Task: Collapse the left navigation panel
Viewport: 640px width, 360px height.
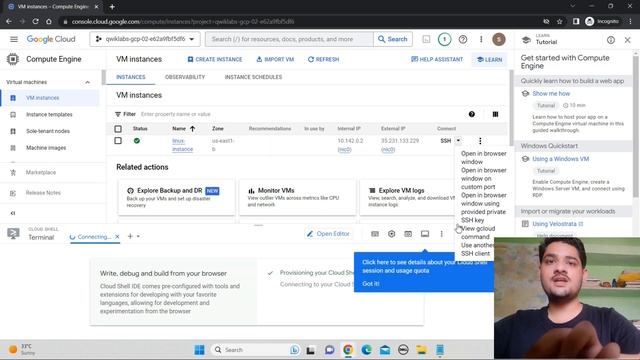Action: coord(13,213)
